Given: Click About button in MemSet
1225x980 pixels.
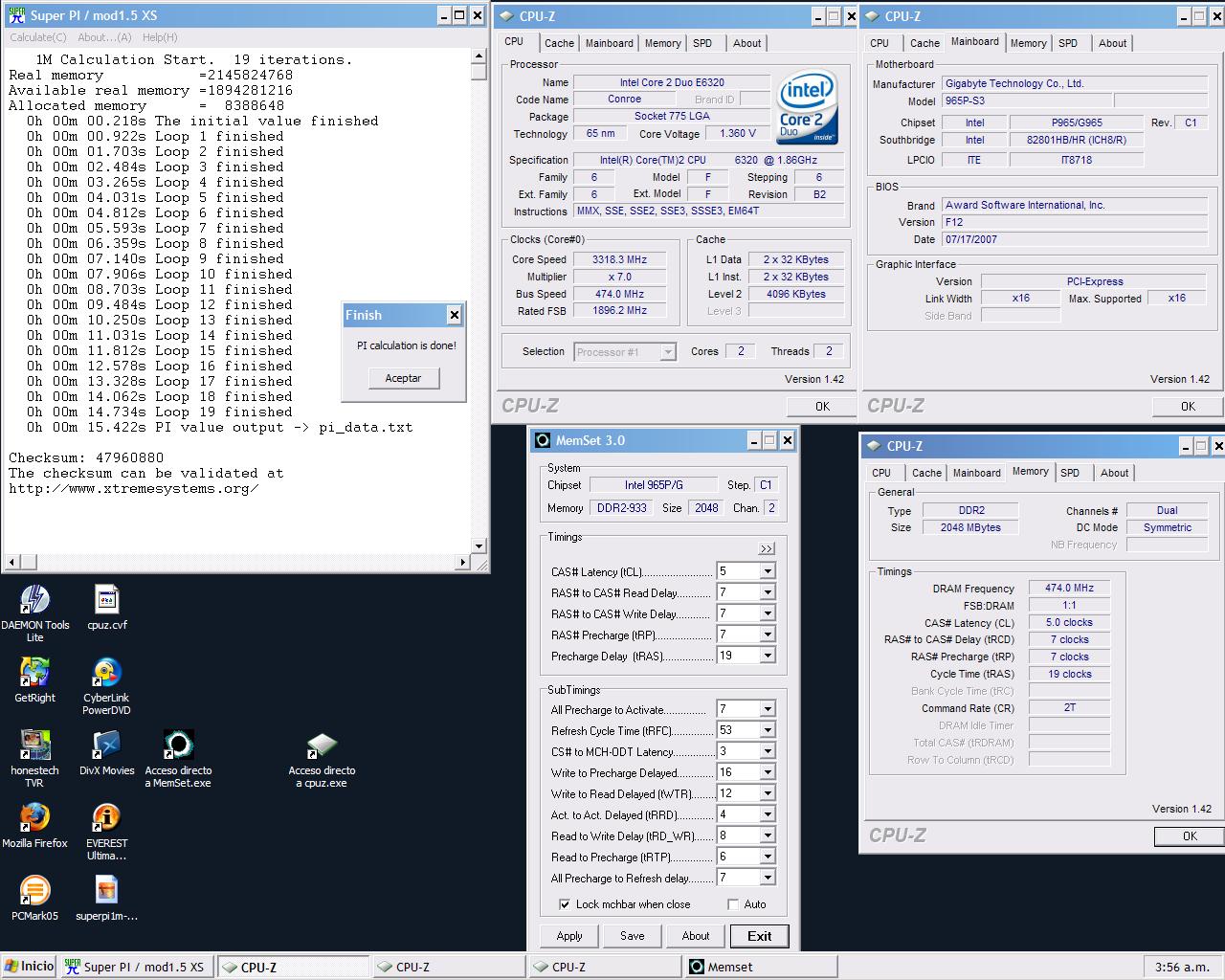Looking at the screenshot, I should (x=696, y=936).
